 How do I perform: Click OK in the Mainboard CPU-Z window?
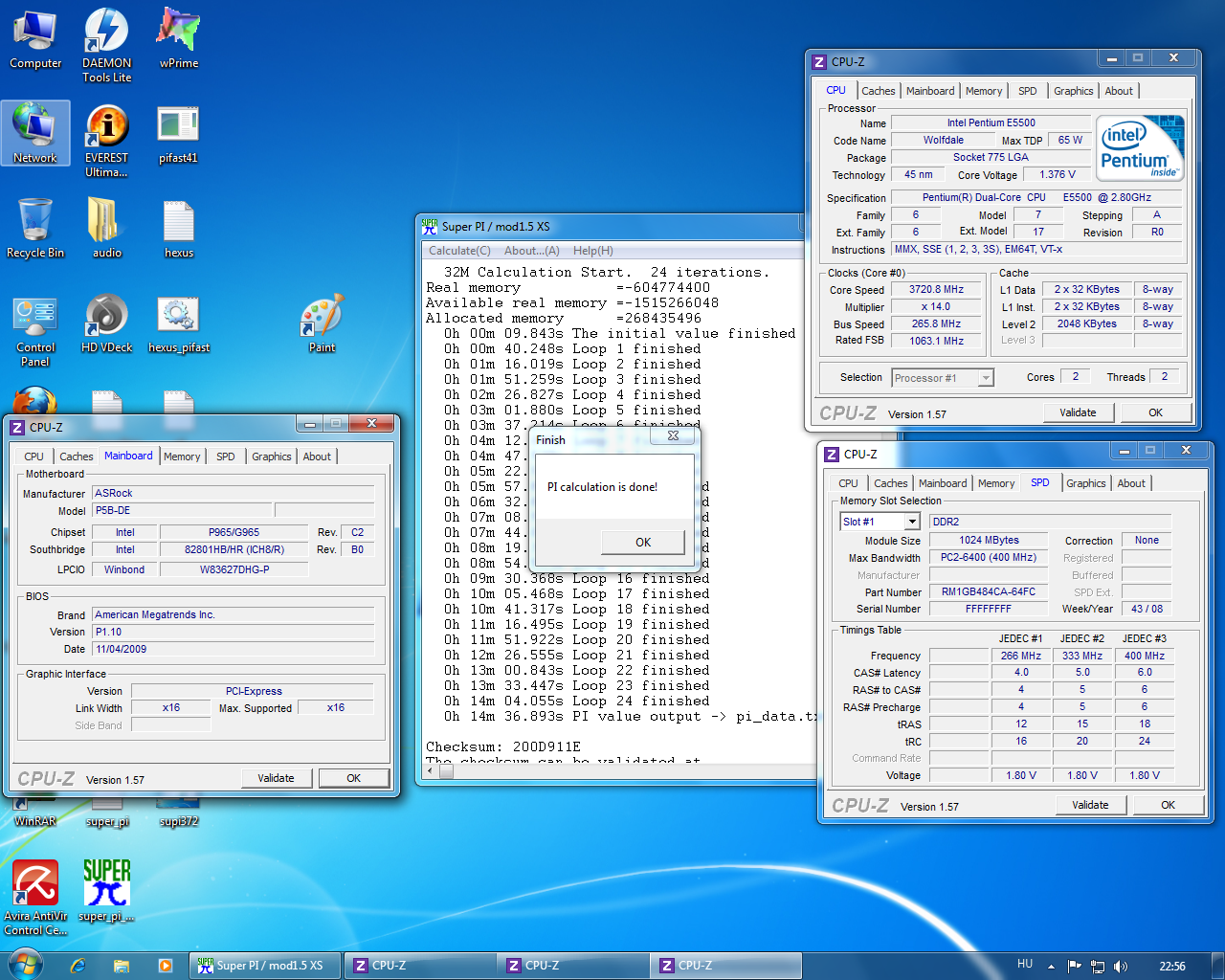pyautogui.click(x=353, y=778)
